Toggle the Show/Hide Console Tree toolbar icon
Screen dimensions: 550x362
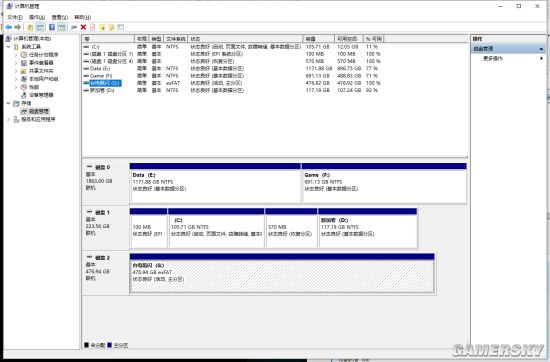point(41,27)
